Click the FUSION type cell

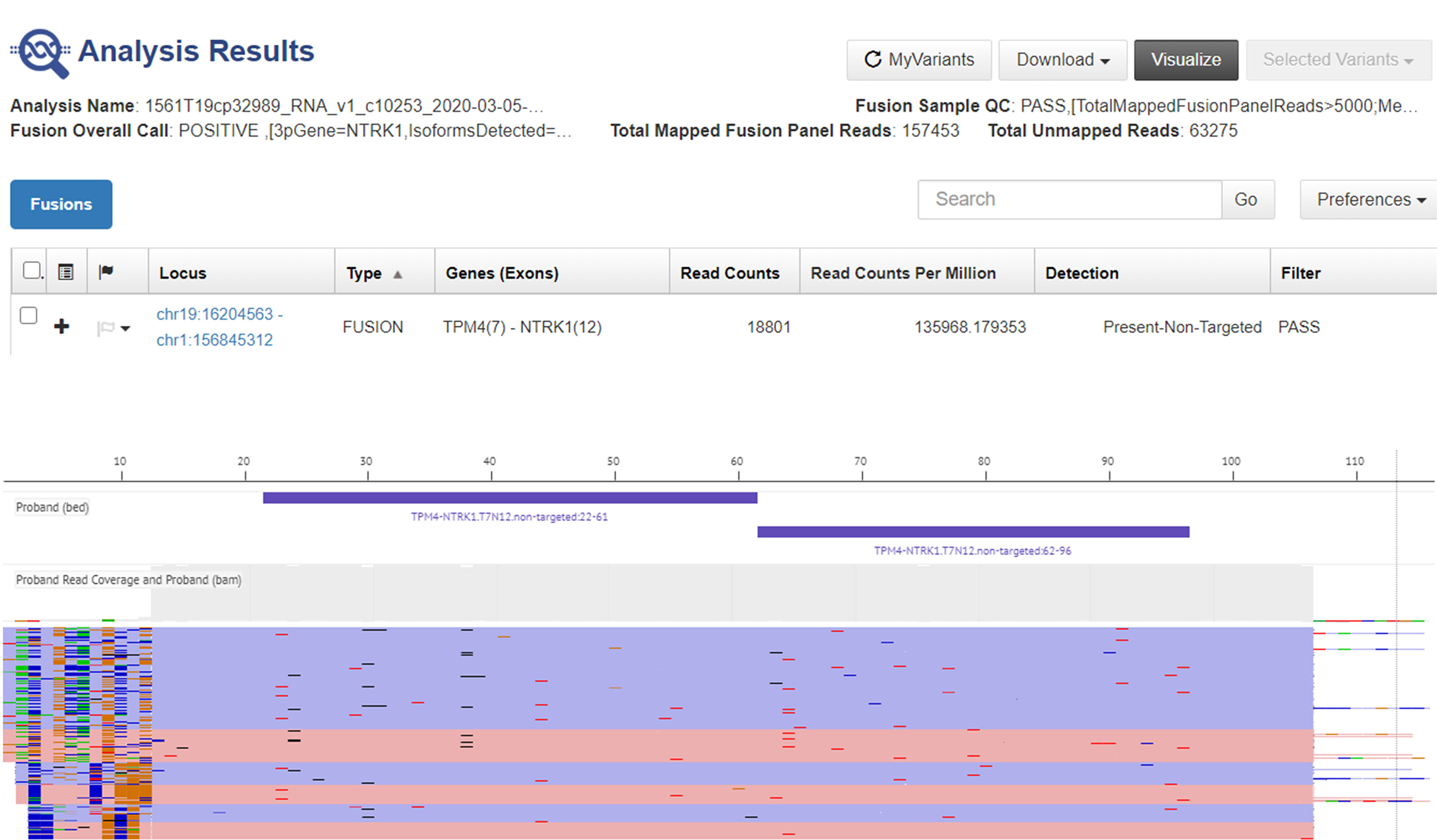point(373,327)
